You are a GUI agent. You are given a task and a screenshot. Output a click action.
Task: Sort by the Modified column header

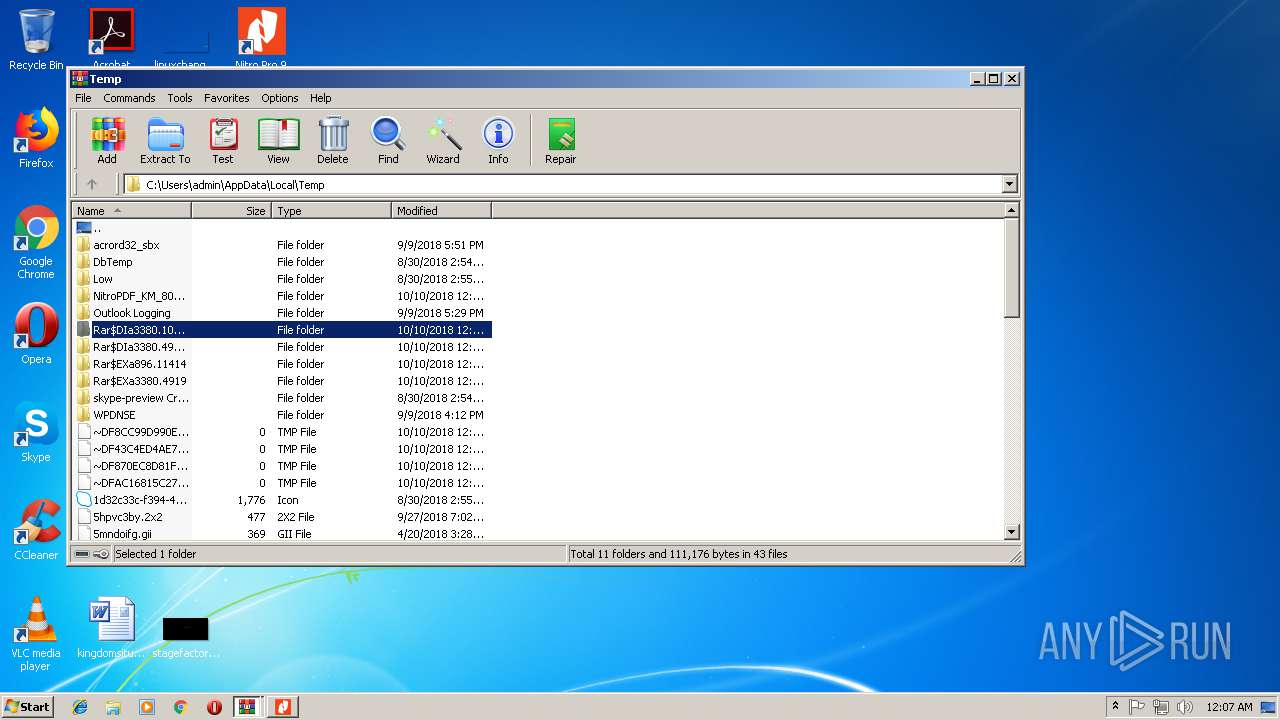pos(441,211)
